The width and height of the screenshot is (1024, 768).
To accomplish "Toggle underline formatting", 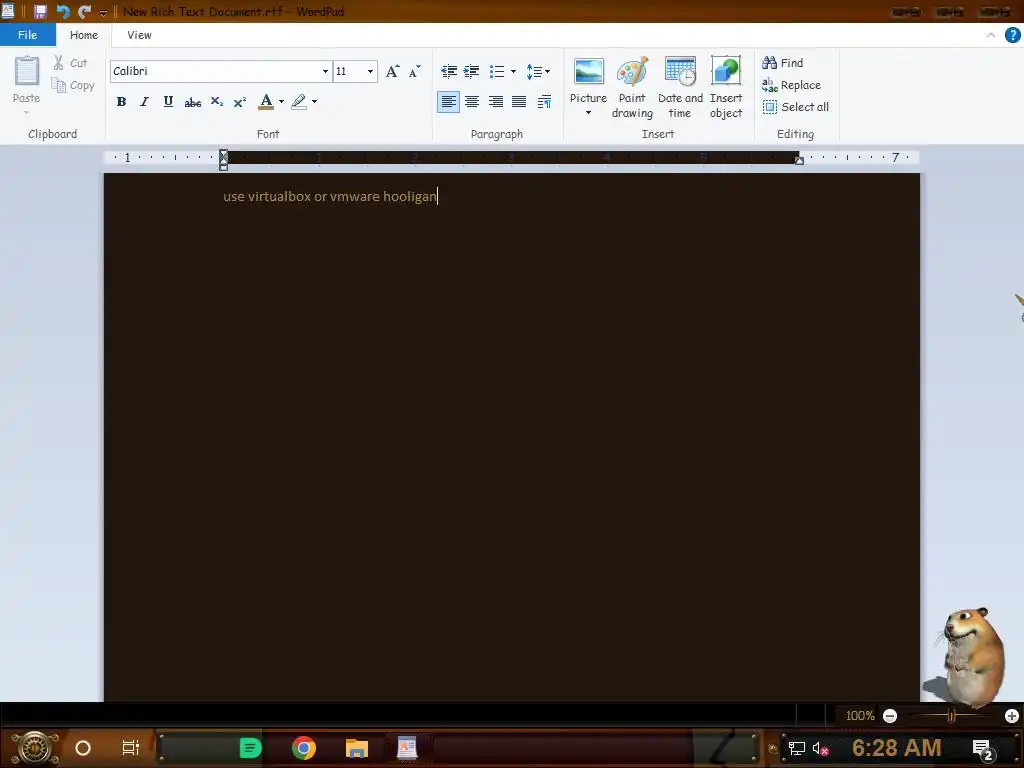I will click(168, 101).
